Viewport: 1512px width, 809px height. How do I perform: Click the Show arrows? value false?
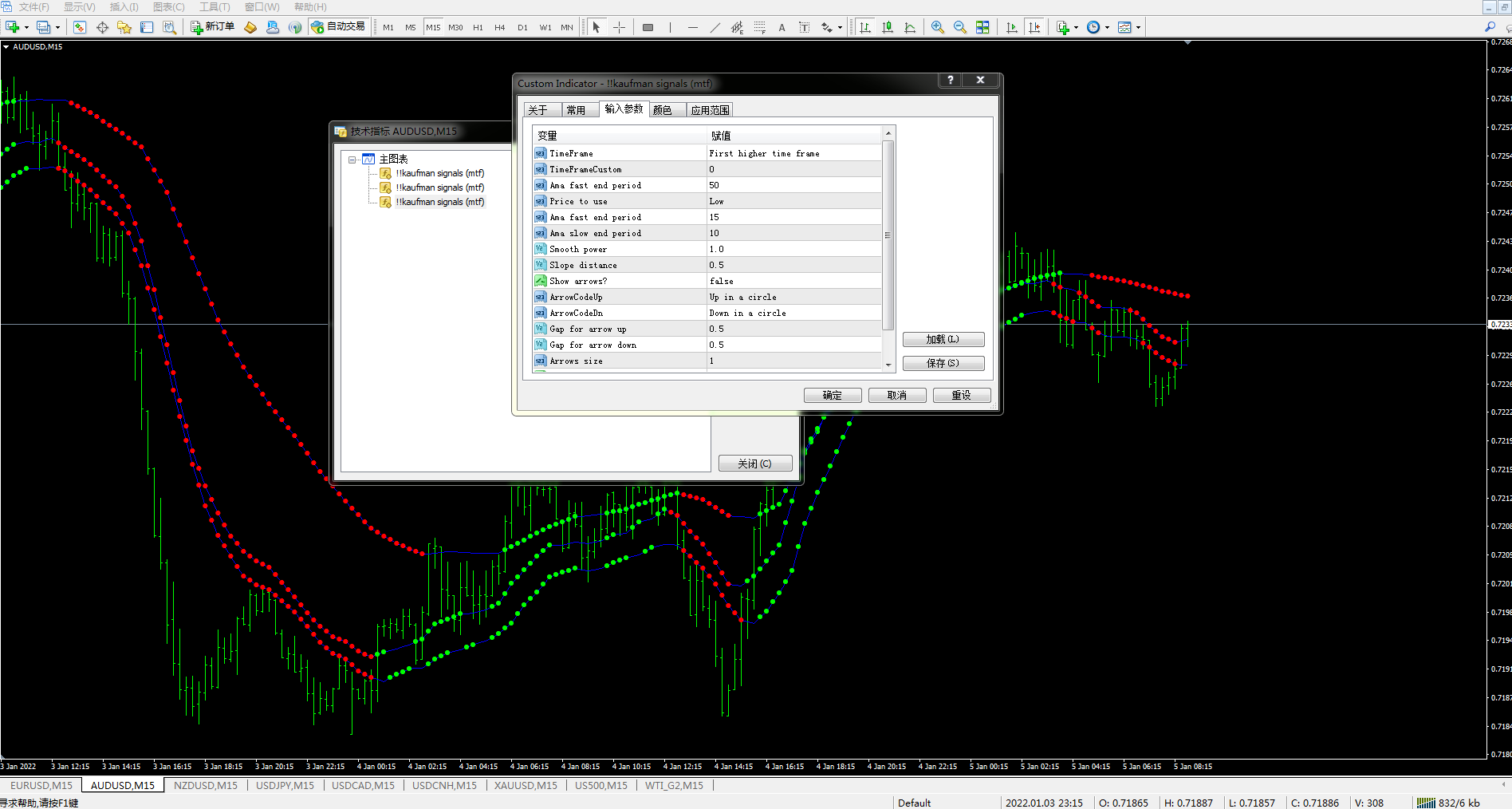[x=721, y=281]
